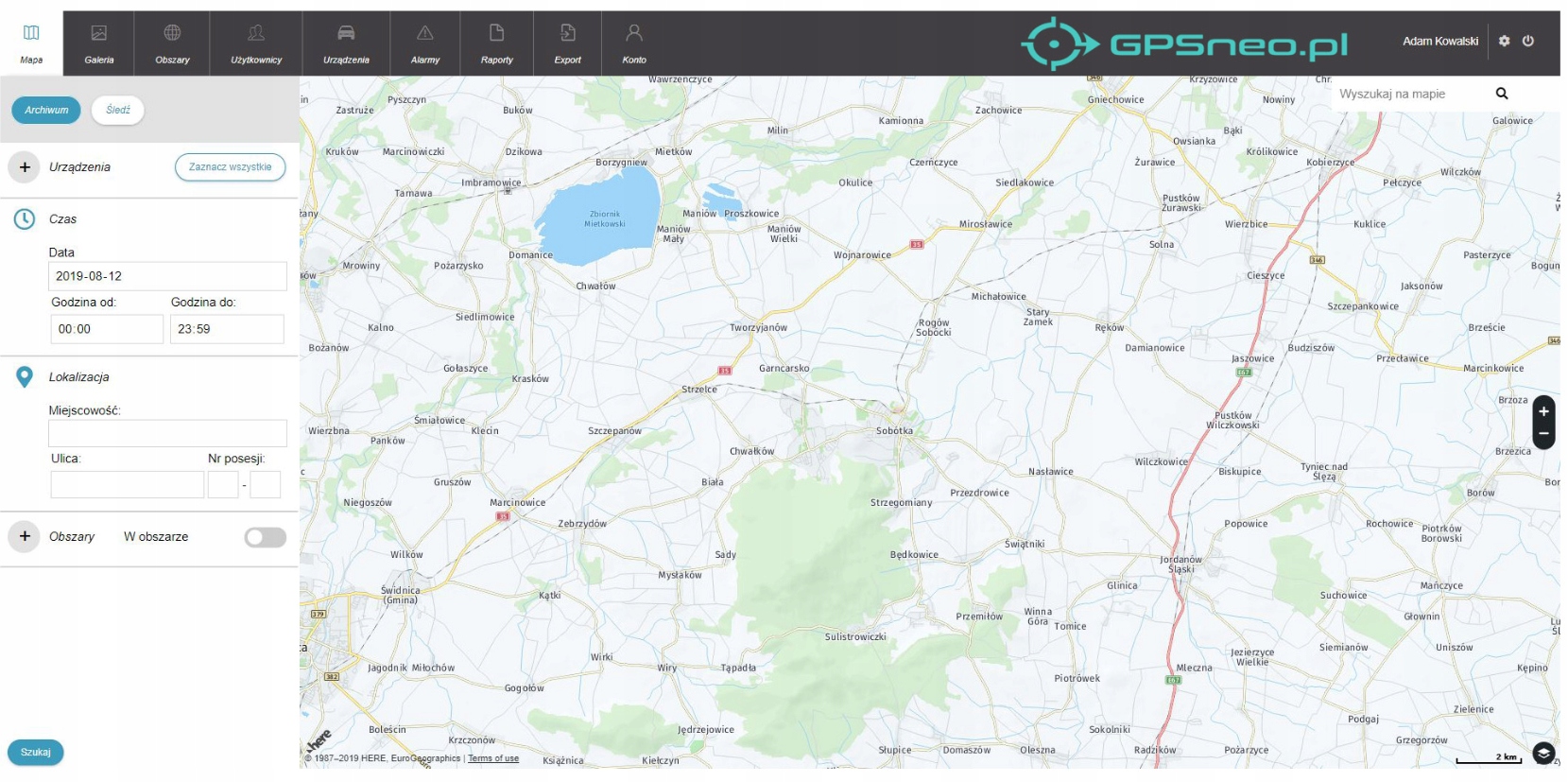Viewport: 1568px width, 782px height.
Task: Click the Konto person icon
Action: [634, 33]
